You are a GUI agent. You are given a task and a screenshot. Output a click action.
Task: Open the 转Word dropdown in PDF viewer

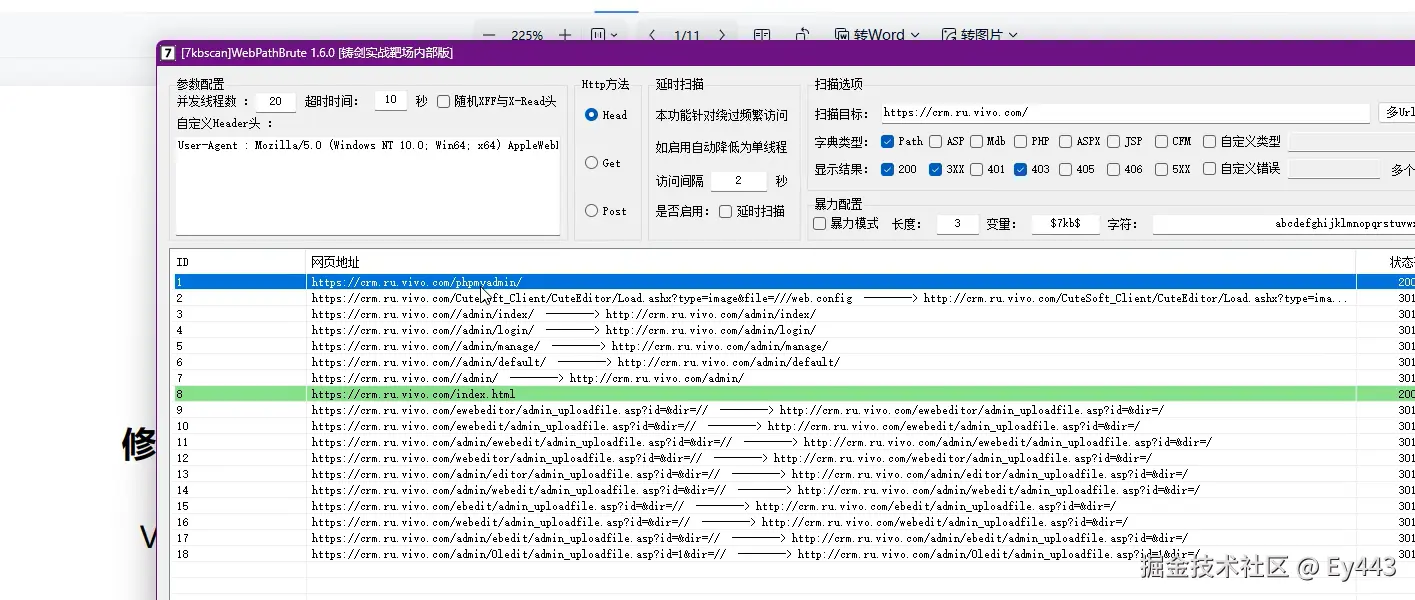tap(877, 35)
